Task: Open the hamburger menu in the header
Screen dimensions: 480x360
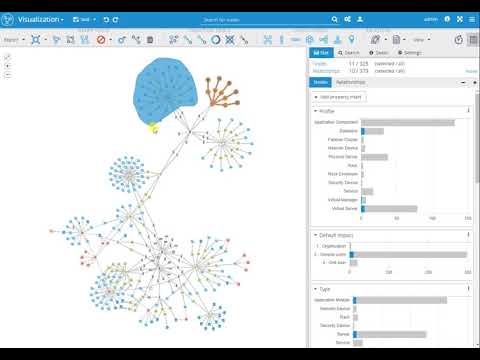Action: pos(472,19)
